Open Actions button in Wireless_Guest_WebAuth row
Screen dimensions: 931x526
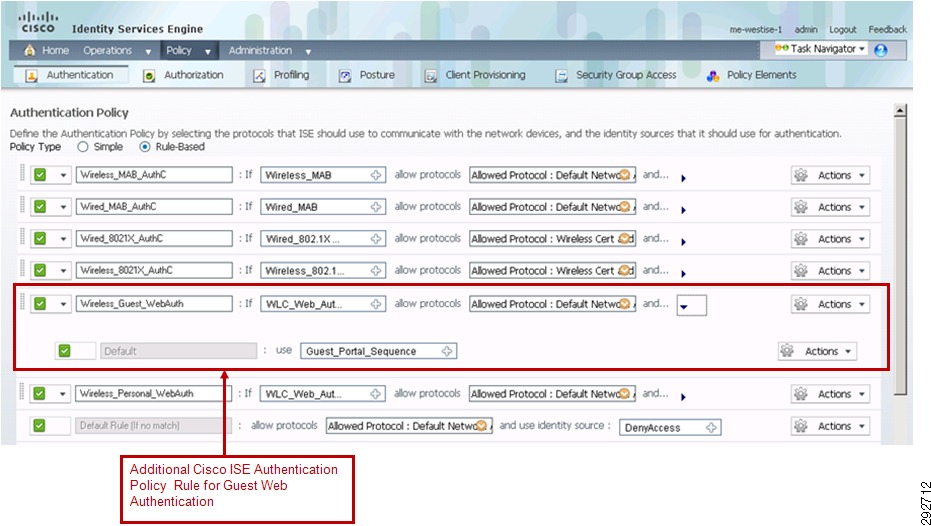pyautogui.click(x=831, y=304)
